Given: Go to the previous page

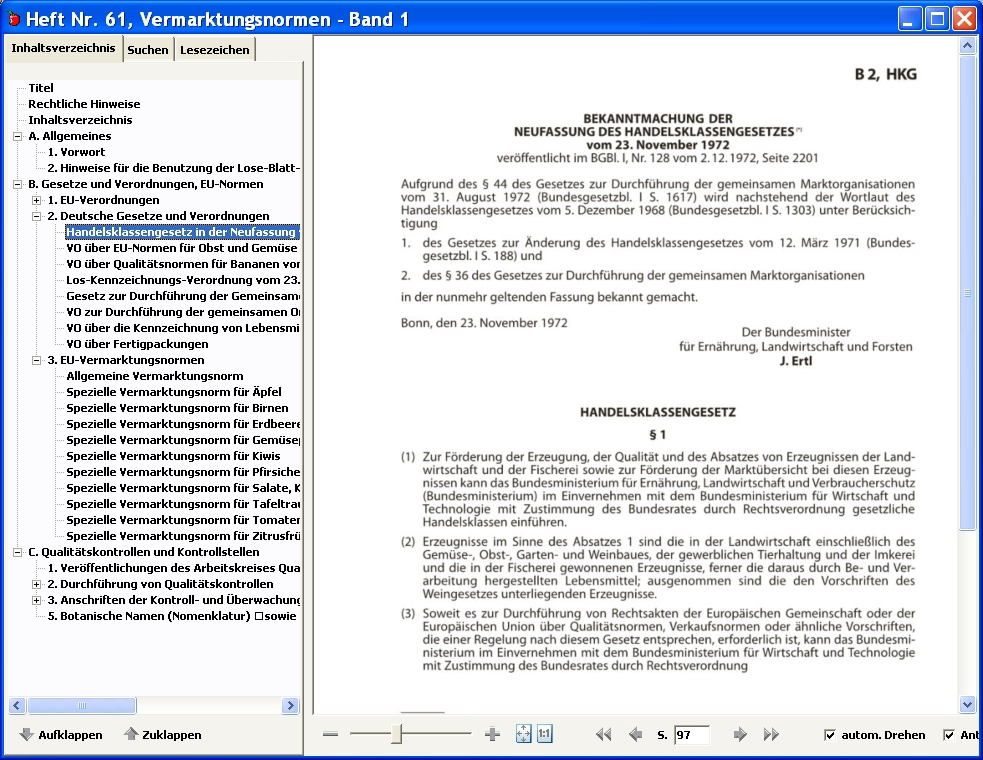Looking at the screenshot, I should (635, 734).
